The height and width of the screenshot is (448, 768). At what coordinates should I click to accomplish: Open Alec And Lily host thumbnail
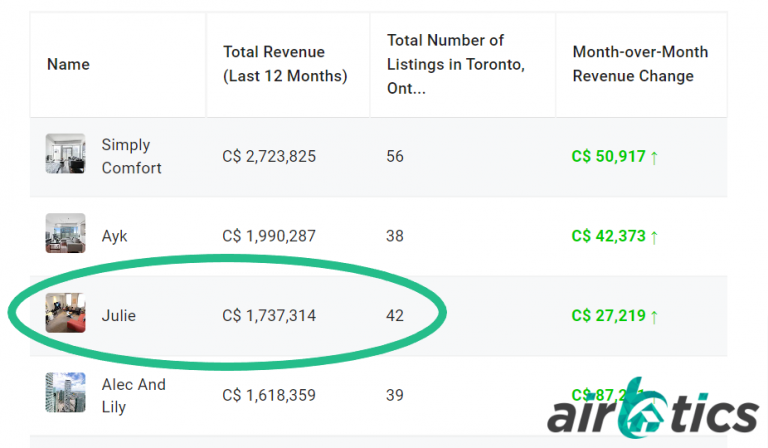point(66,392)
